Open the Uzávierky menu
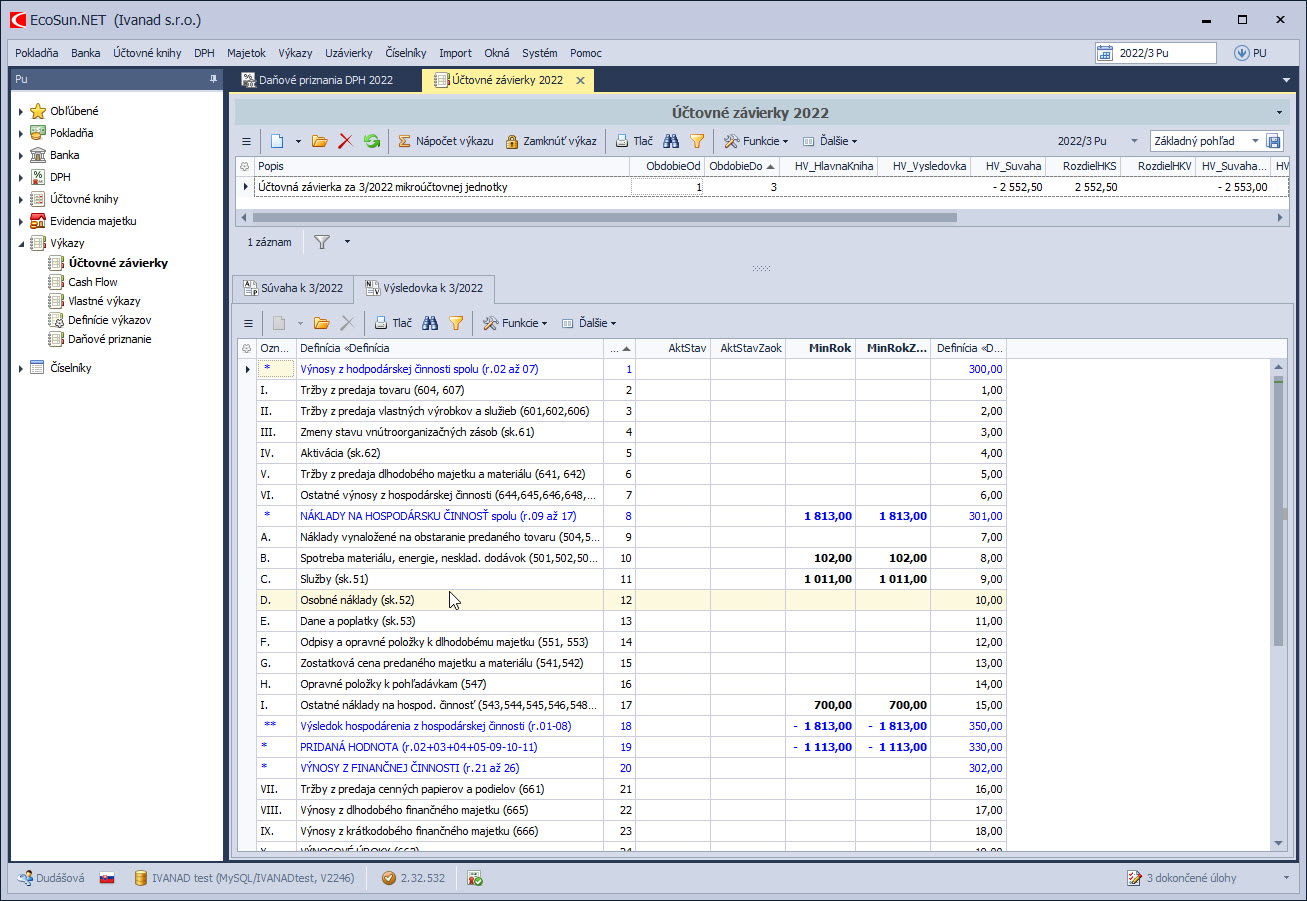 (x=348, y=53)
